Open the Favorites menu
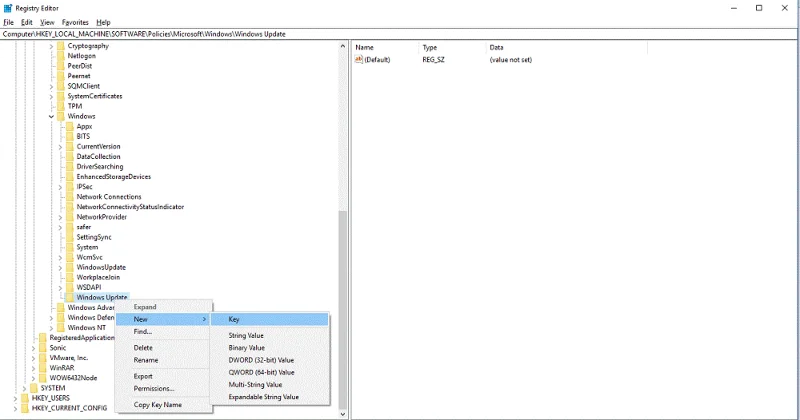The width and height of the screenshot is (800, 420). click(x=75, y=22)
